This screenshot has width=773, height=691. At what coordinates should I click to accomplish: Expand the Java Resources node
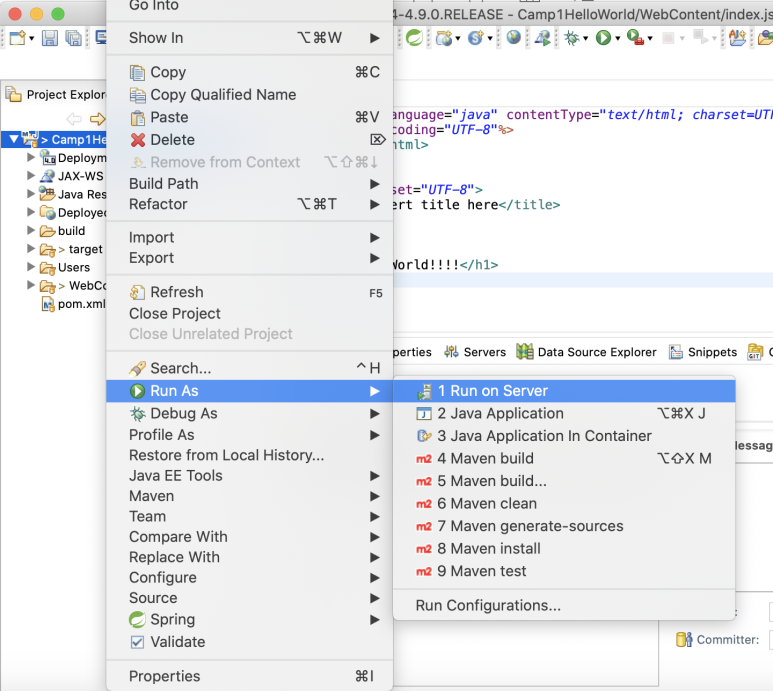tap(31, 194)
